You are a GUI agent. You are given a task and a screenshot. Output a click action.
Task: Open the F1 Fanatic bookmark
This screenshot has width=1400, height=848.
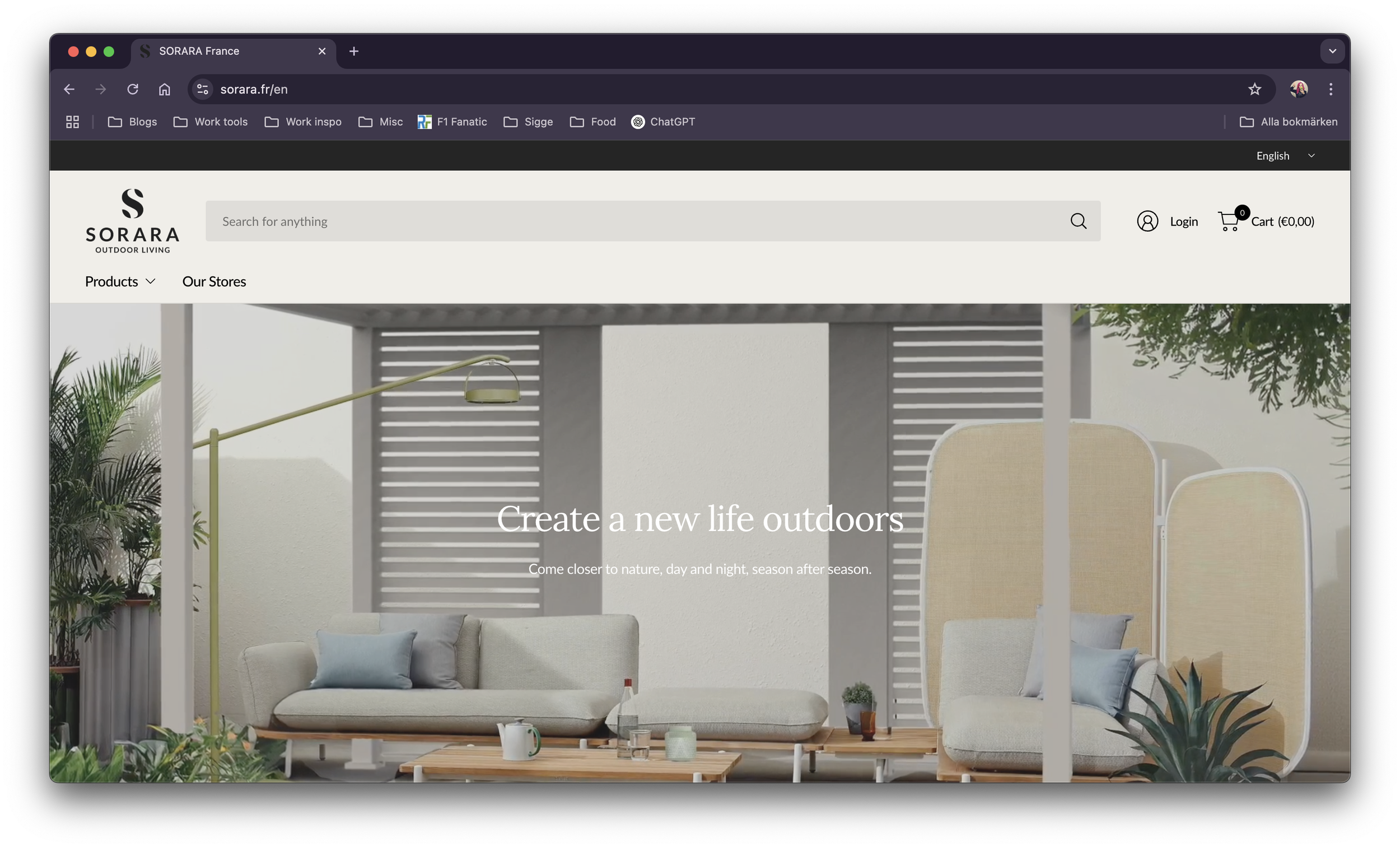pyautogui.click(x=452, y=121)
